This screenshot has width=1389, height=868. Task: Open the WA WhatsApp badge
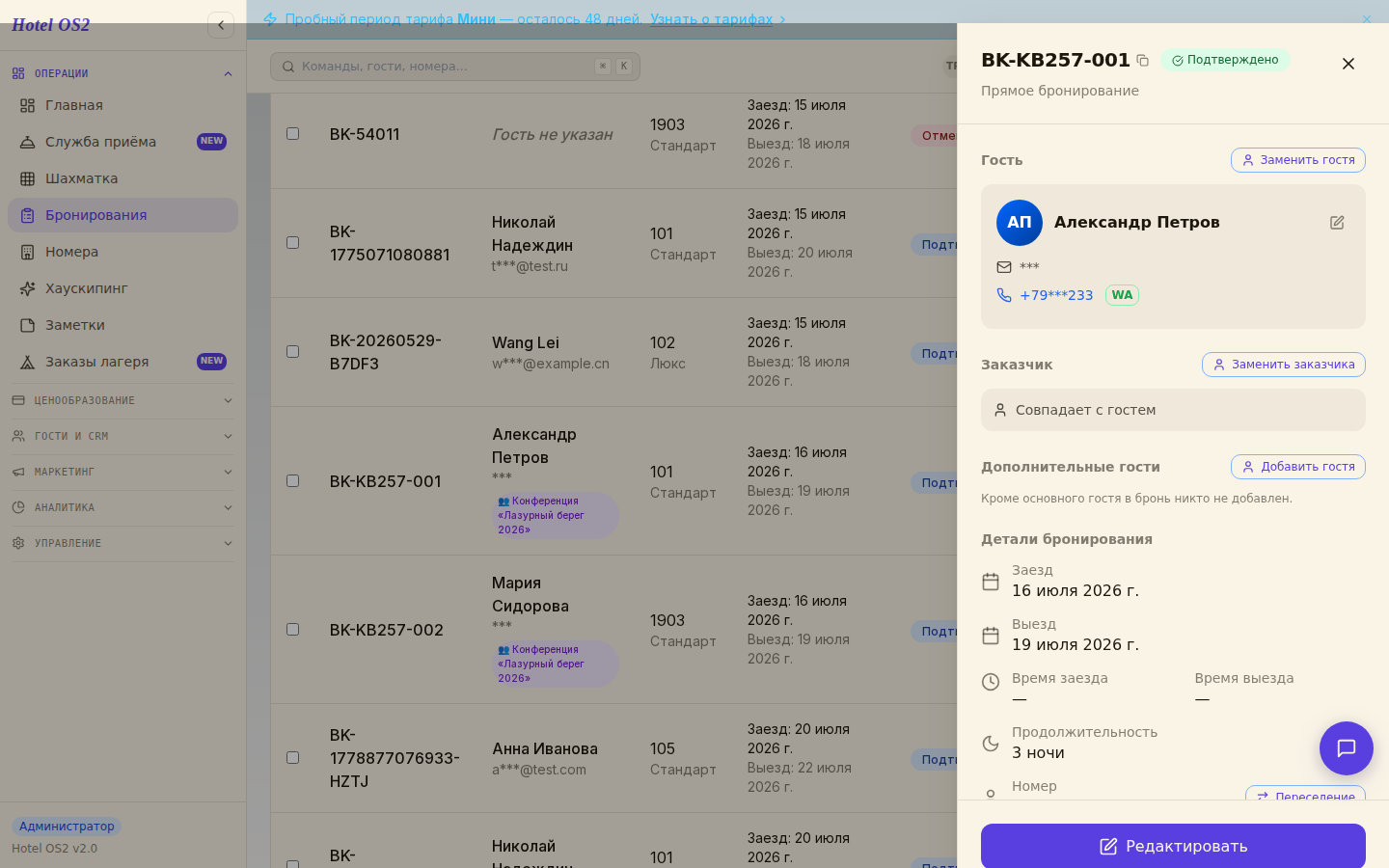click(x=1122, y=295)
